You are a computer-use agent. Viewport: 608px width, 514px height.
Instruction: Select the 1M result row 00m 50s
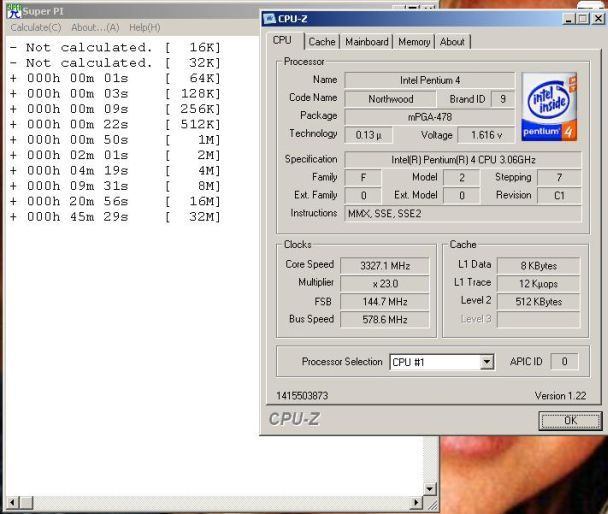pyautogui.click(x=116, y=140)
